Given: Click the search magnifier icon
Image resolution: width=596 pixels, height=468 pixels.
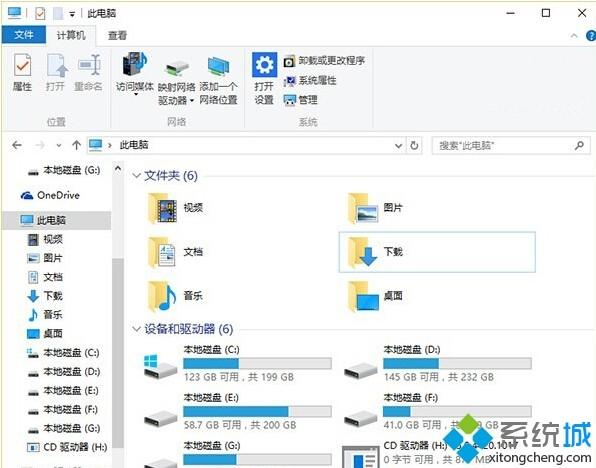Looking at the screenshot, I should (x=579, y=145).
